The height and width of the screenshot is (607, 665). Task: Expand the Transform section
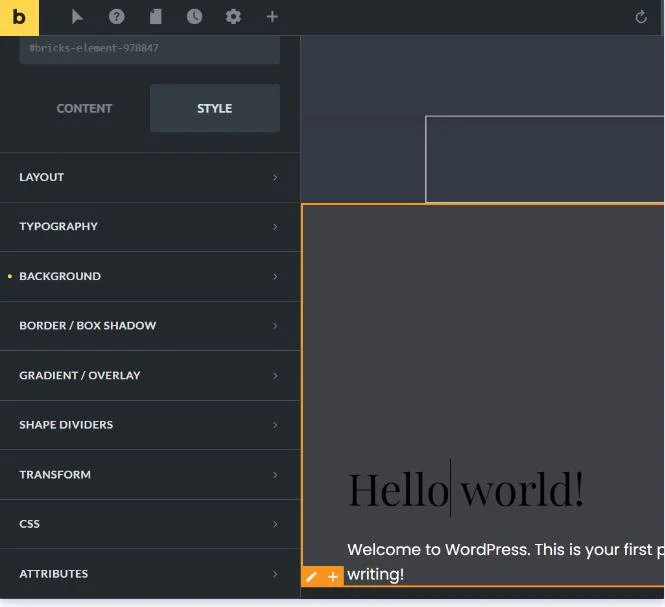coord(150,475)
